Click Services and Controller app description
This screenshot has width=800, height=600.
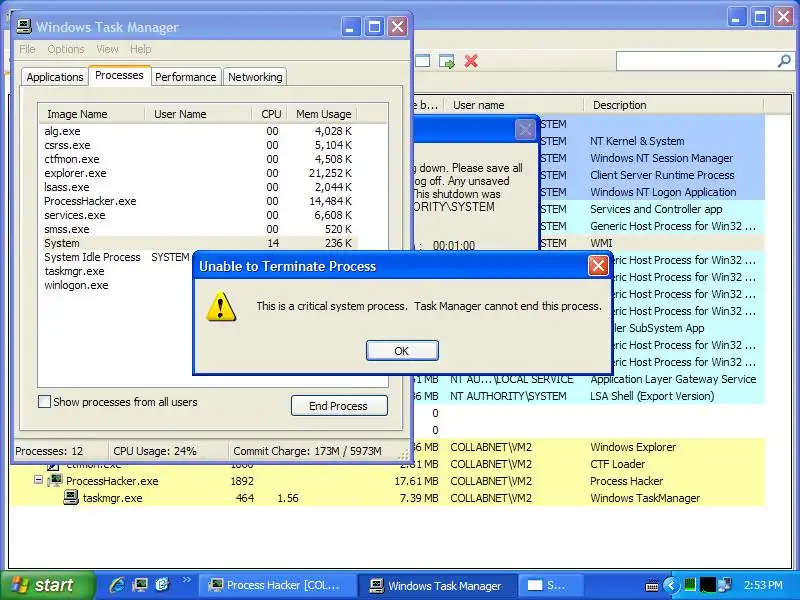(x=656, y=209)
